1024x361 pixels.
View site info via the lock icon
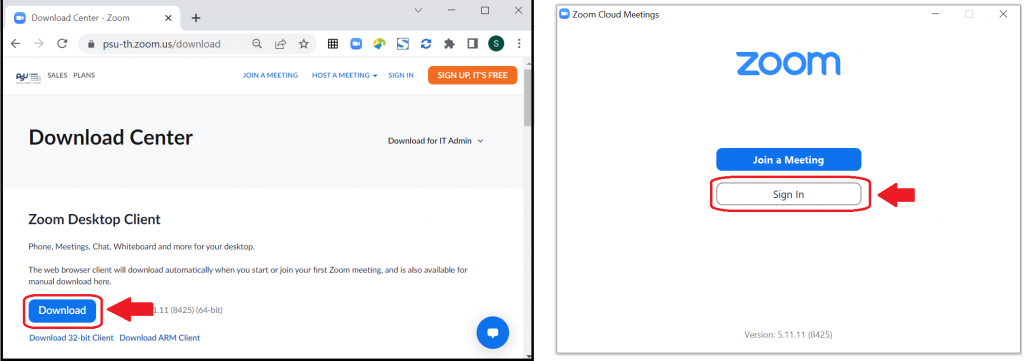point(91,44)
